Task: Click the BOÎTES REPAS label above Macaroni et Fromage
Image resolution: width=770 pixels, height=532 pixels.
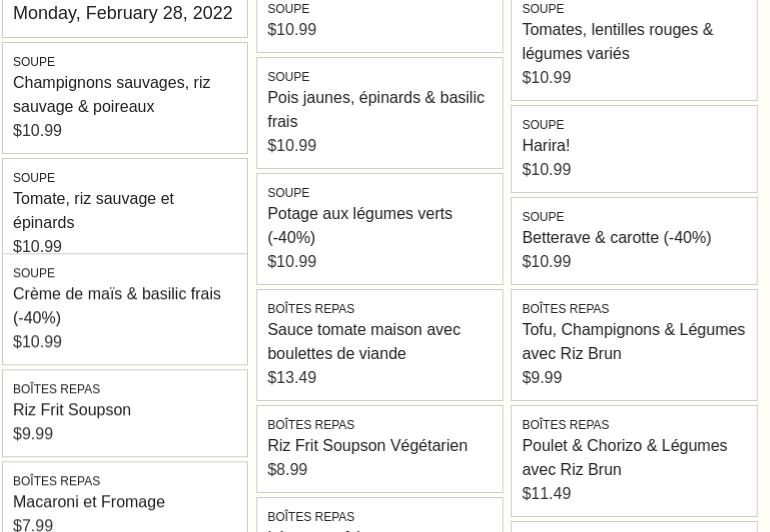Action: tap(56, 481)
